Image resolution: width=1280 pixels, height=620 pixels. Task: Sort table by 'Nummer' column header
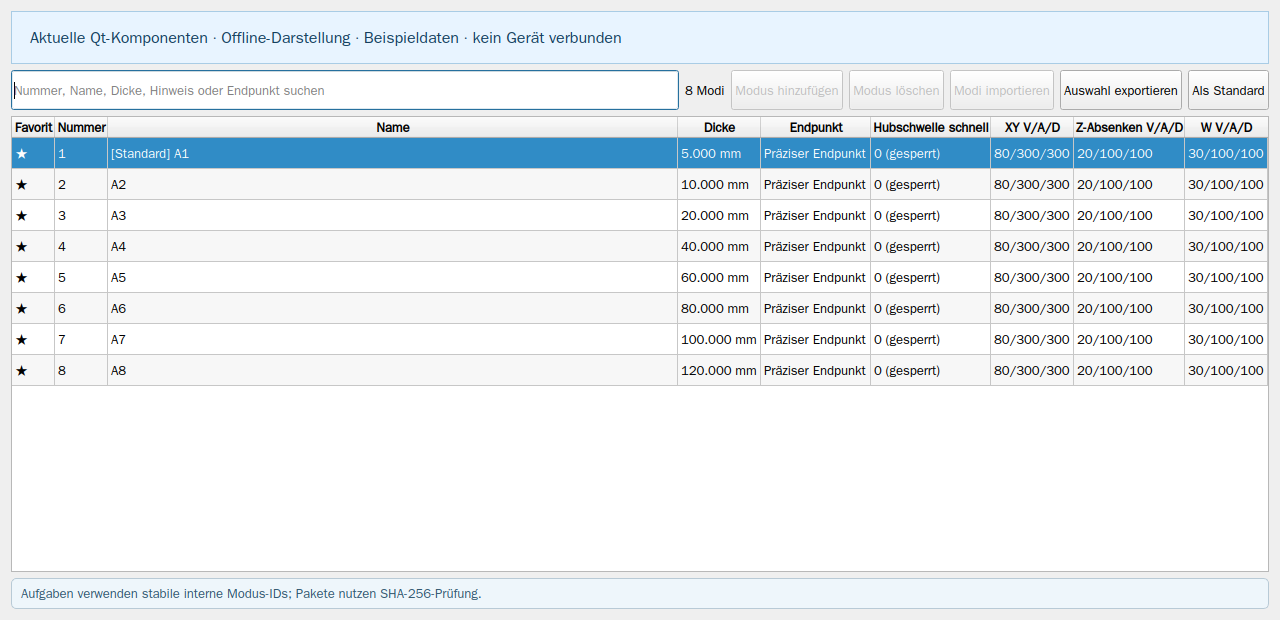pos(81,127)
